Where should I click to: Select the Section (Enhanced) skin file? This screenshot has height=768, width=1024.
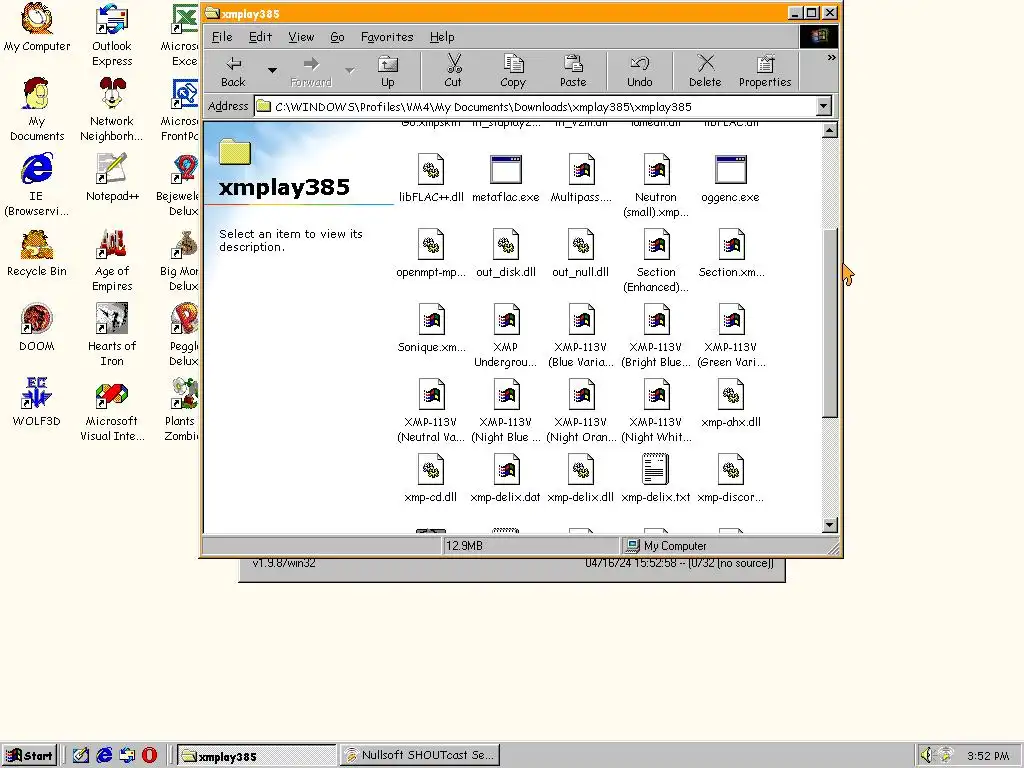[x=656, y=261]
